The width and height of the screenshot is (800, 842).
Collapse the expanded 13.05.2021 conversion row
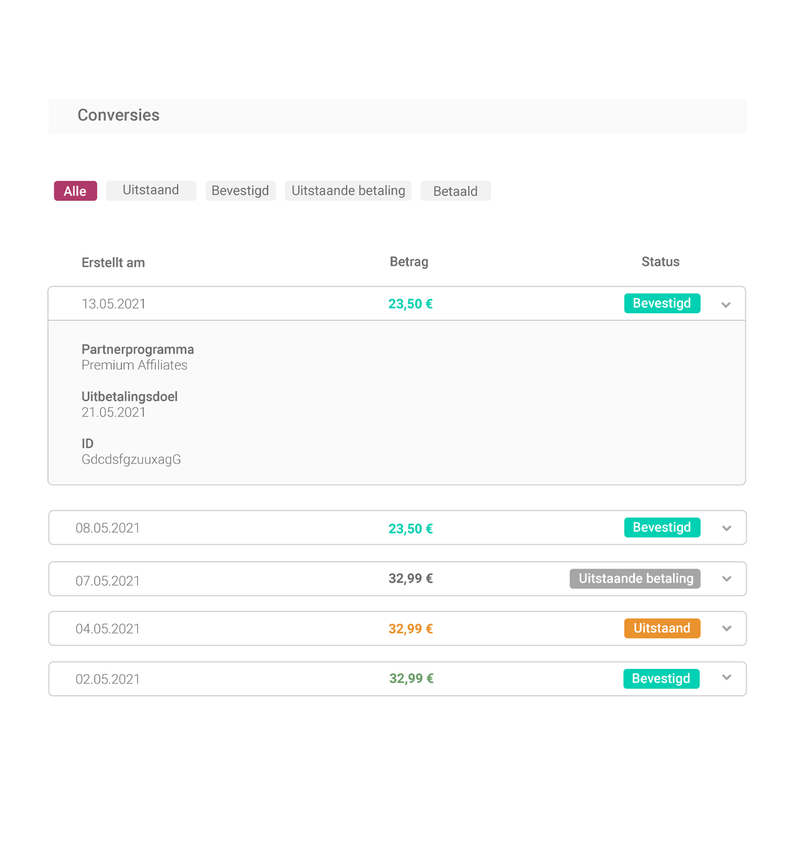(x=726, y=304)
